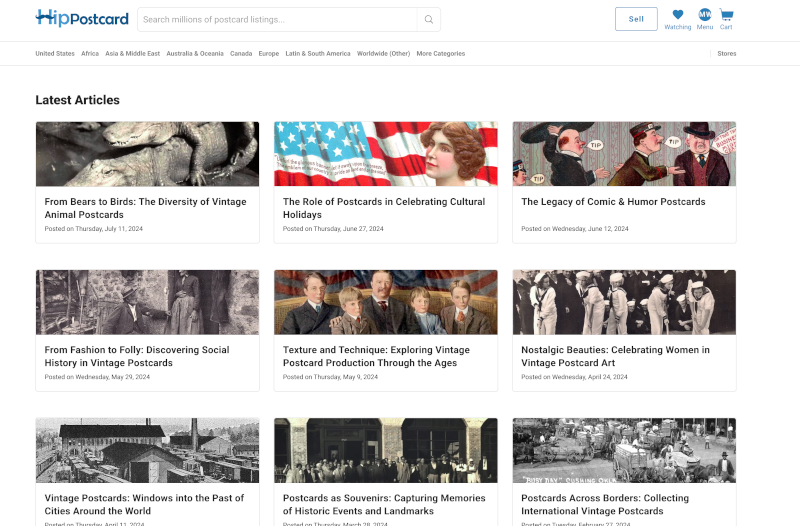Read 'Celebrating Cultural Holidays' article title
800x526 pixels.
384,208
